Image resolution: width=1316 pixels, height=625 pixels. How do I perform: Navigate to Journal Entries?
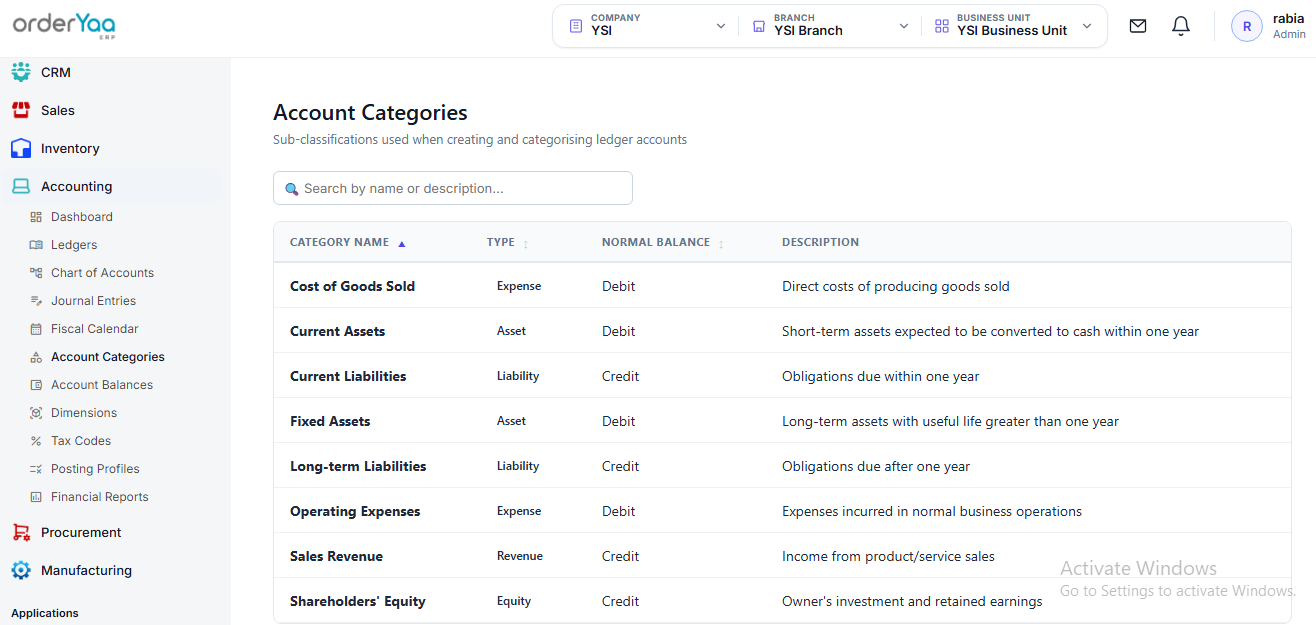pos(93,301)
